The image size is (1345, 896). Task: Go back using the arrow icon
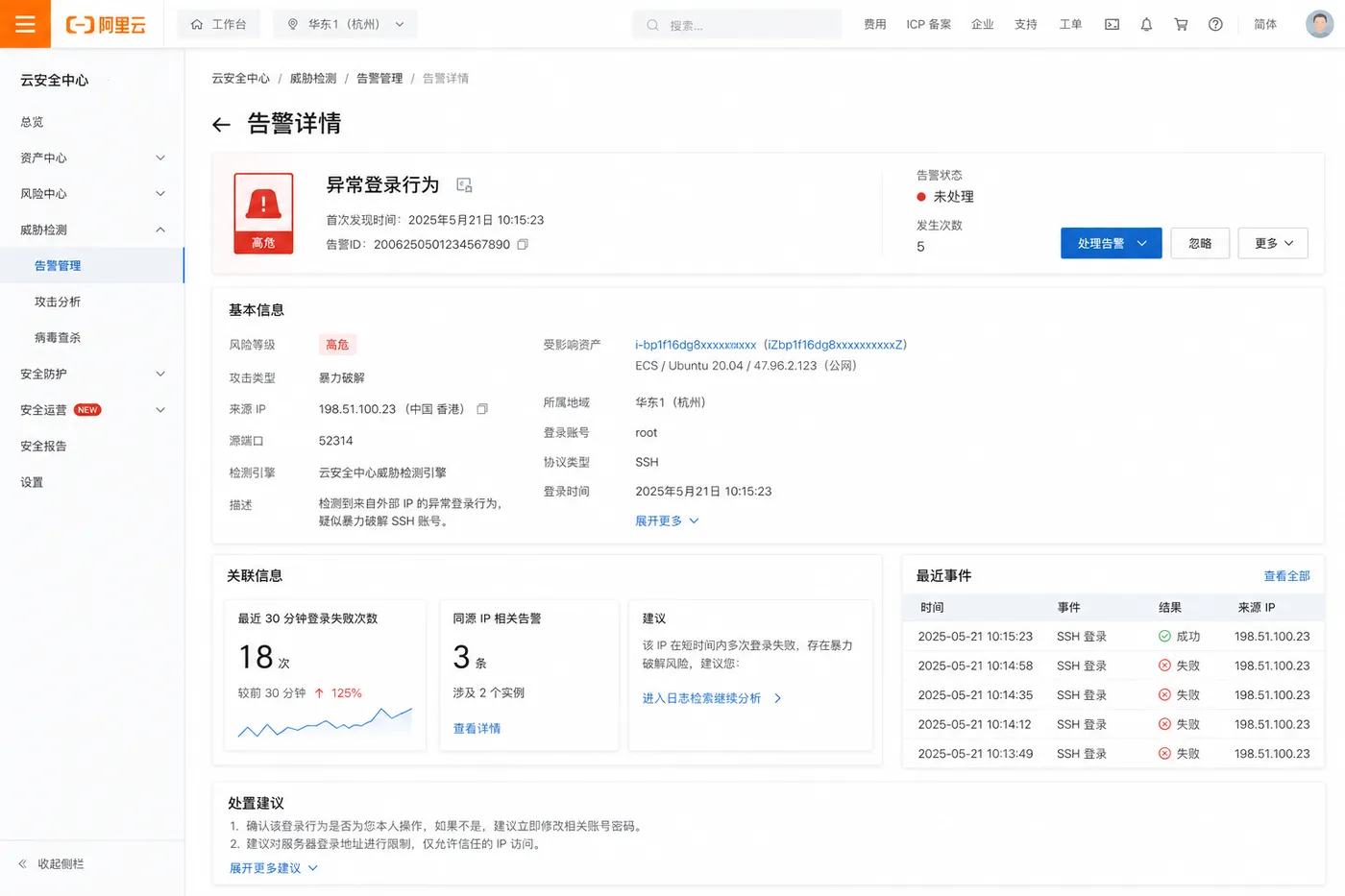(x=221, y=125)
